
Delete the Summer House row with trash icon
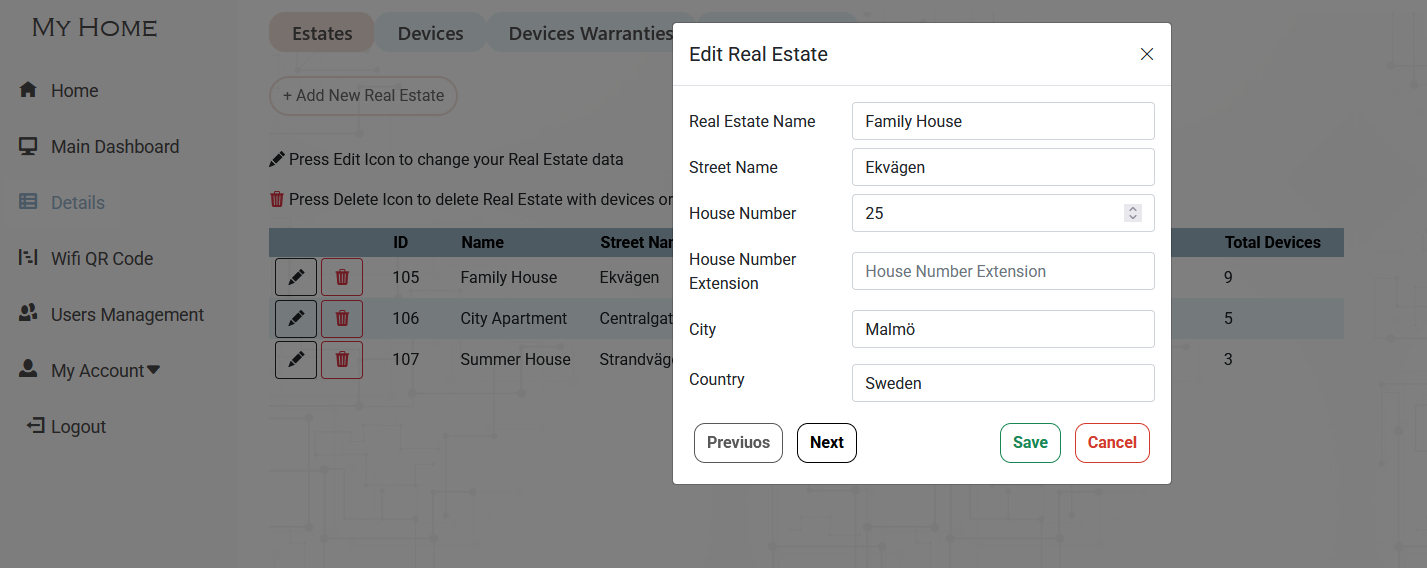(342, 359)
